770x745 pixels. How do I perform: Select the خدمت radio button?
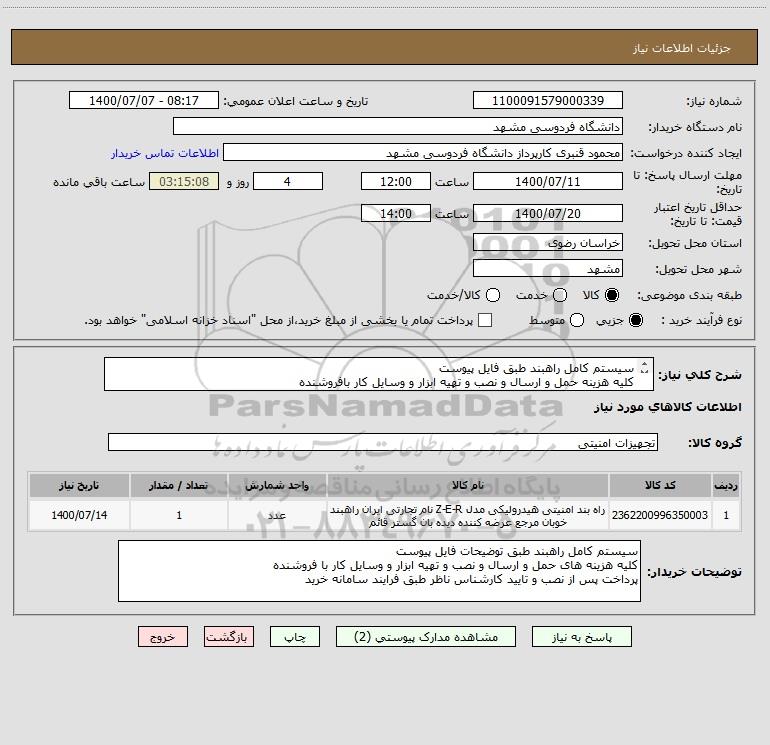click(560, 295)
